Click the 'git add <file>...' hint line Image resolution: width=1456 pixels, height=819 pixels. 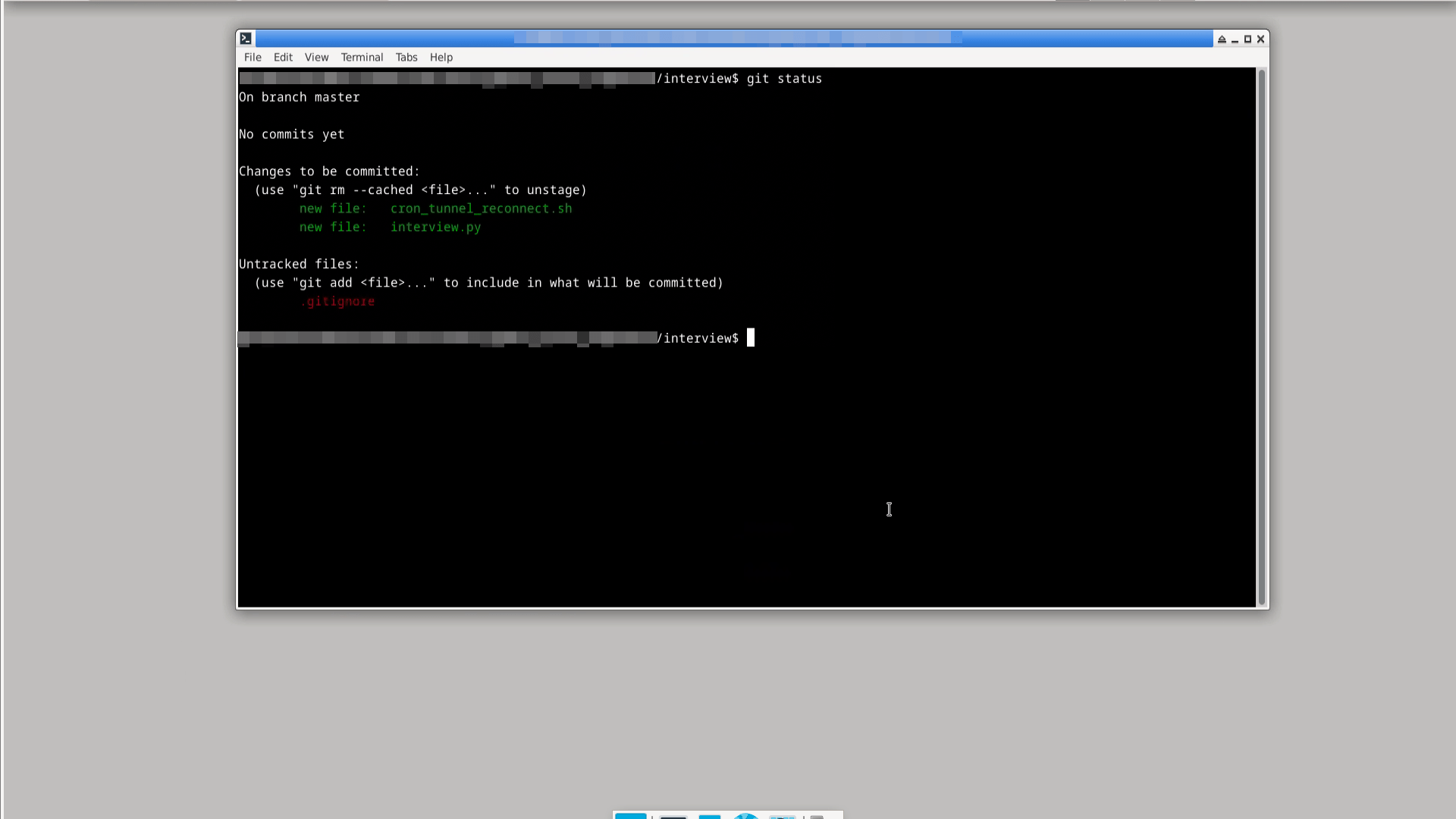pyautogui.click(x=489, y=283)
